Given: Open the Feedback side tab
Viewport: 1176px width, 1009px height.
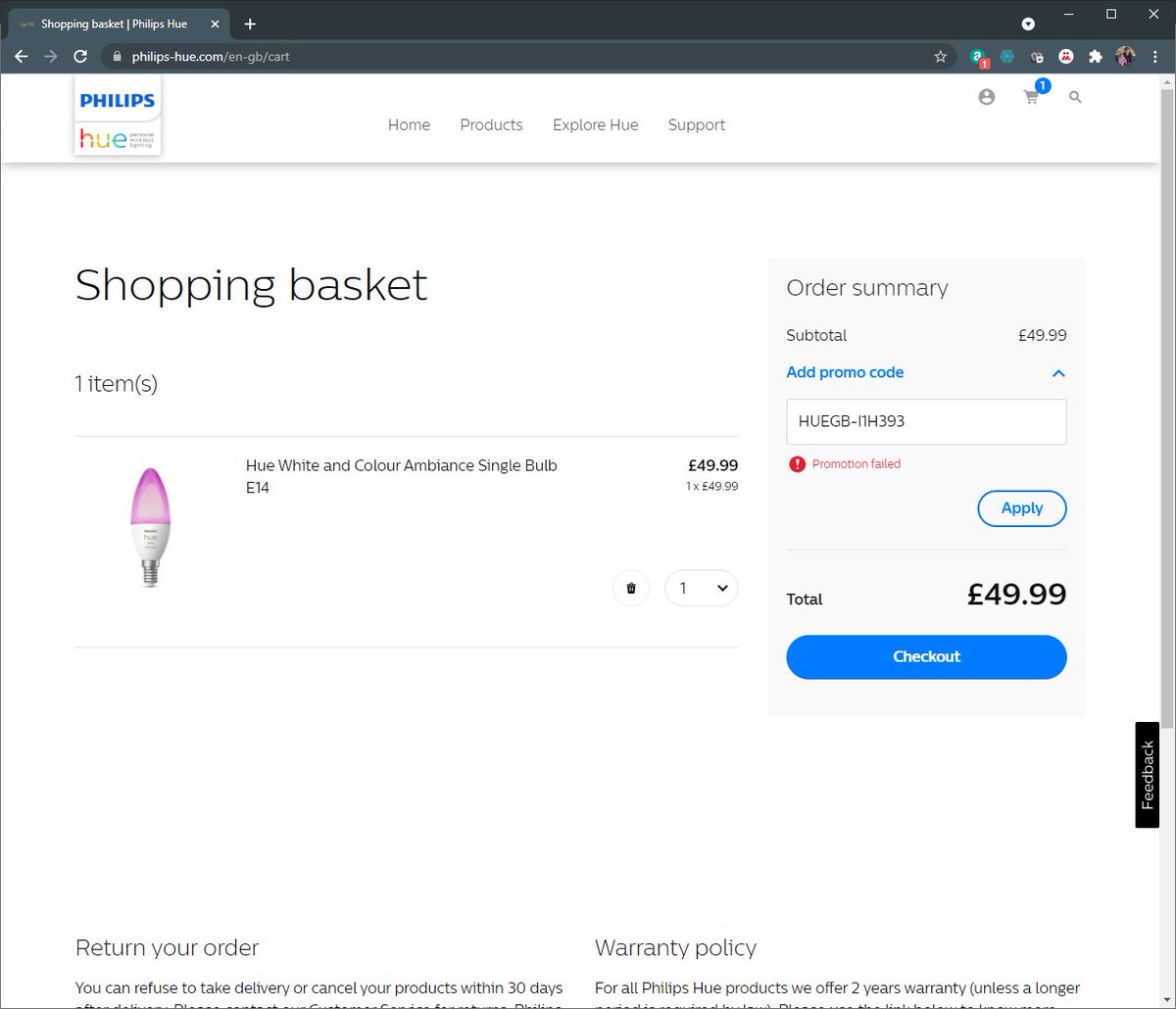Looking at the screenshot, I should coord(1148,775).
